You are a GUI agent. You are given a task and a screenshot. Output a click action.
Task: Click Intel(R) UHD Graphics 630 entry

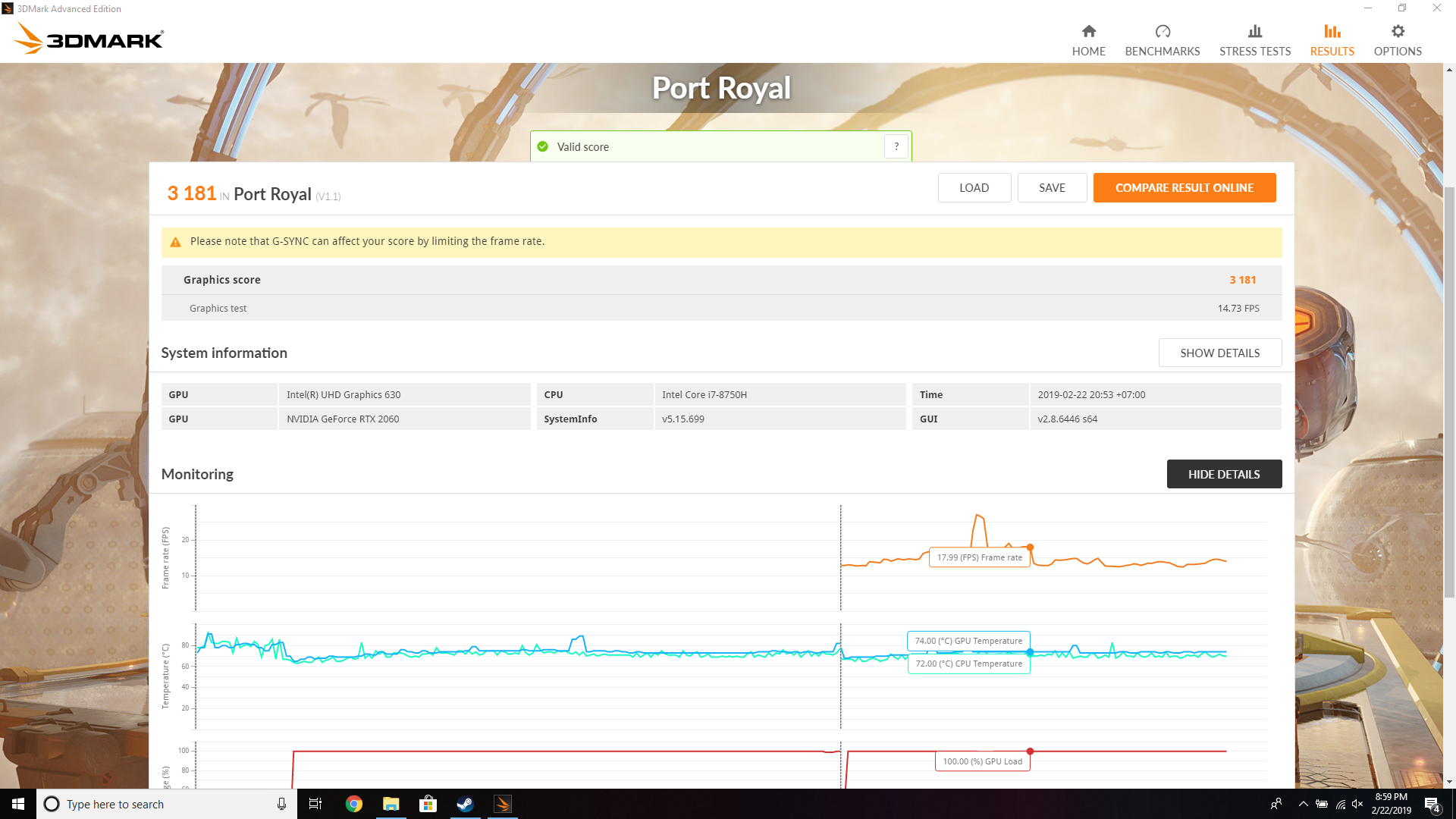[344, 394]
